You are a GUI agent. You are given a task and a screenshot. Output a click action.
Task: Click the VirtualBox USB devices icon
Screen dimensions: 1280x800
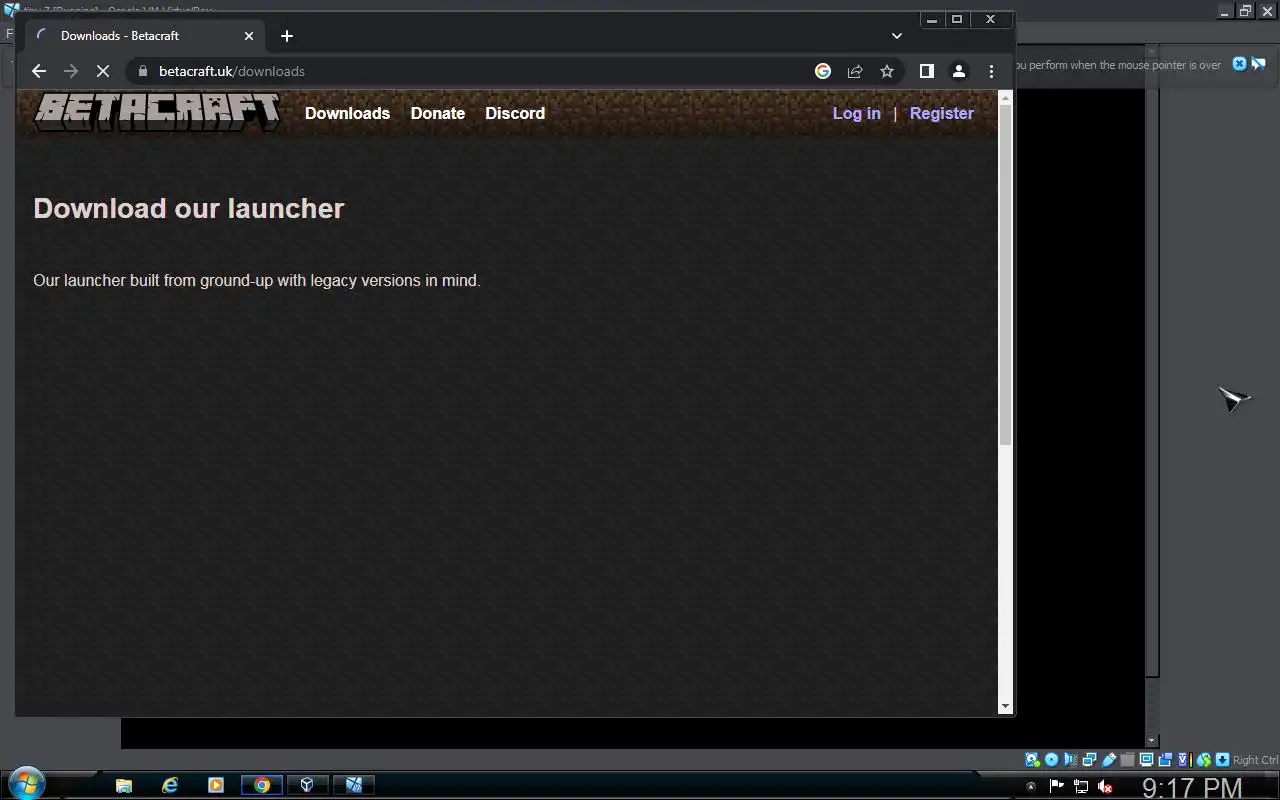[1109, 760]
